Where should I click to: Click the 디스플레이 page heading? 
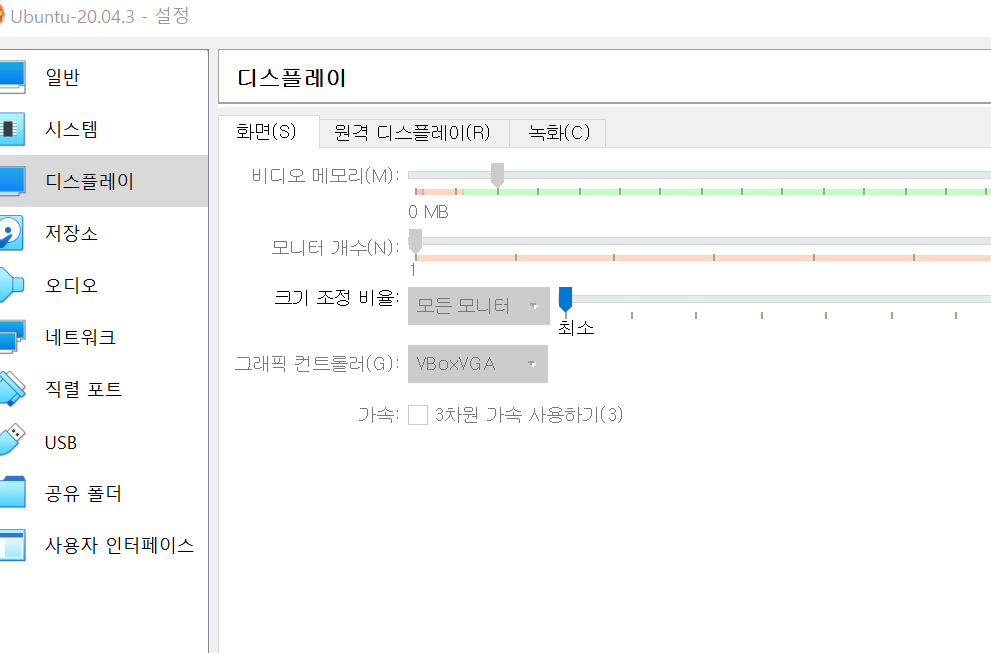point(291,78)
